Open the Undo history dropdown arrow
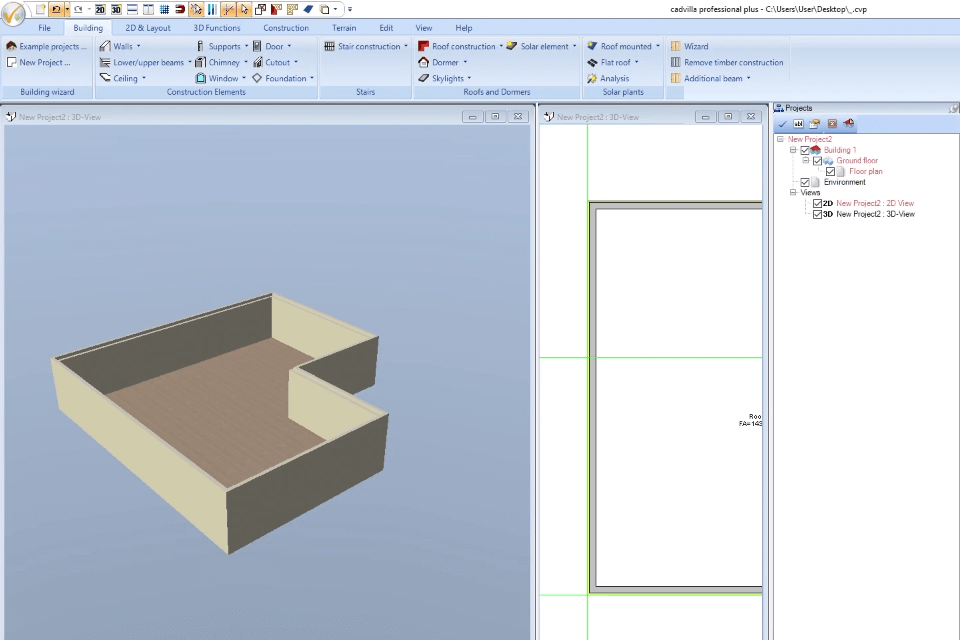This screenshot has width=960, height=640. point(67,9)
